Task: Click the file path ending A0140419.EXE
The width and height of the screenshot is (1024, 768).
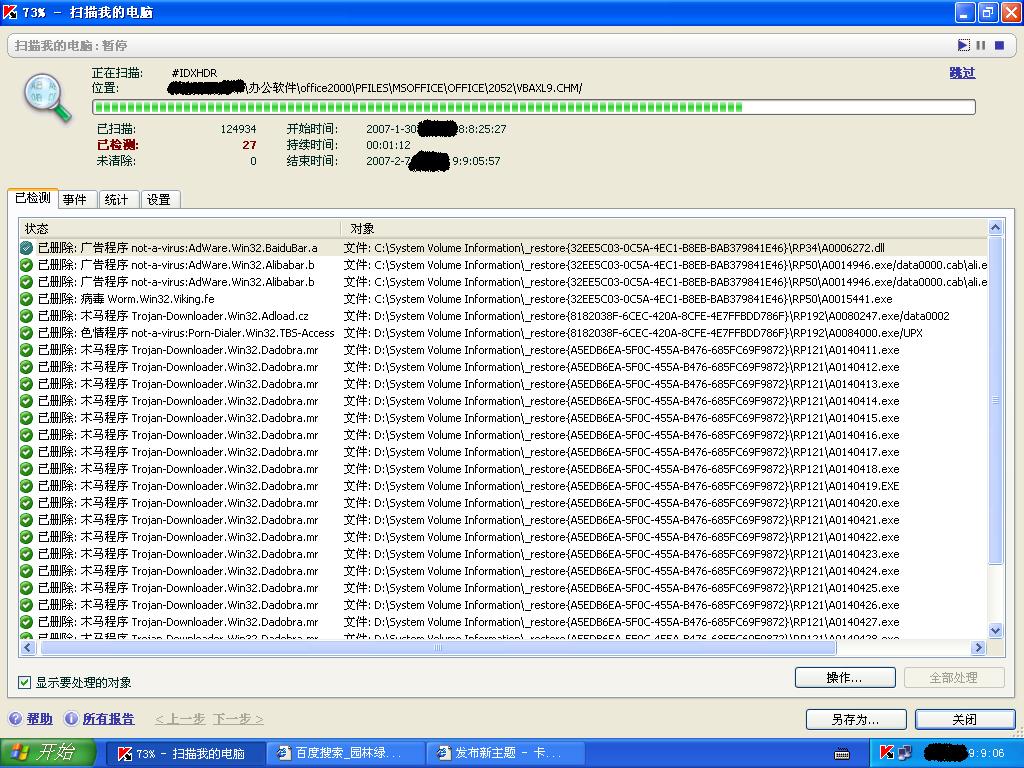Action: pyautogui.click(x=622, y=486)
